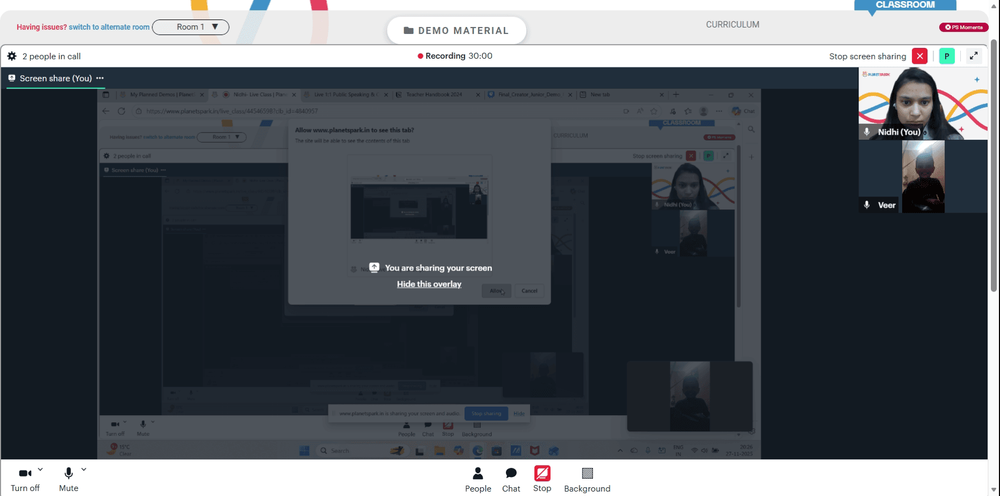Expand camera options chevron
Image resolution: width=1000 pixels, height=496 pixels.
coord(40,470)
